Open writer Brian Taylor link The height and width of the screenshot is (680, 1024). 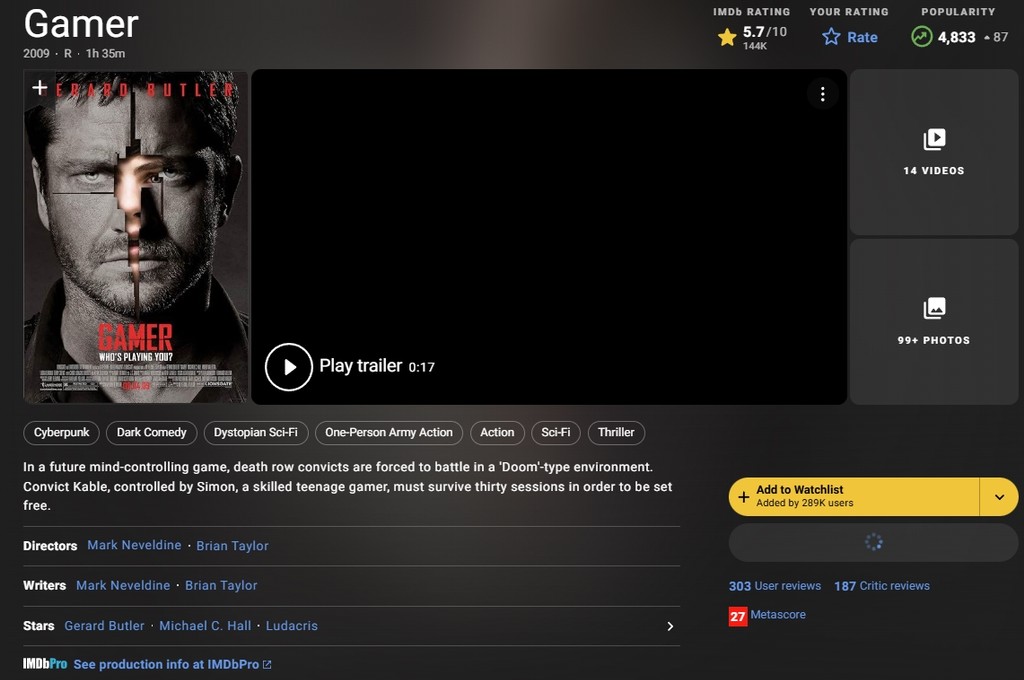[221, 586]
